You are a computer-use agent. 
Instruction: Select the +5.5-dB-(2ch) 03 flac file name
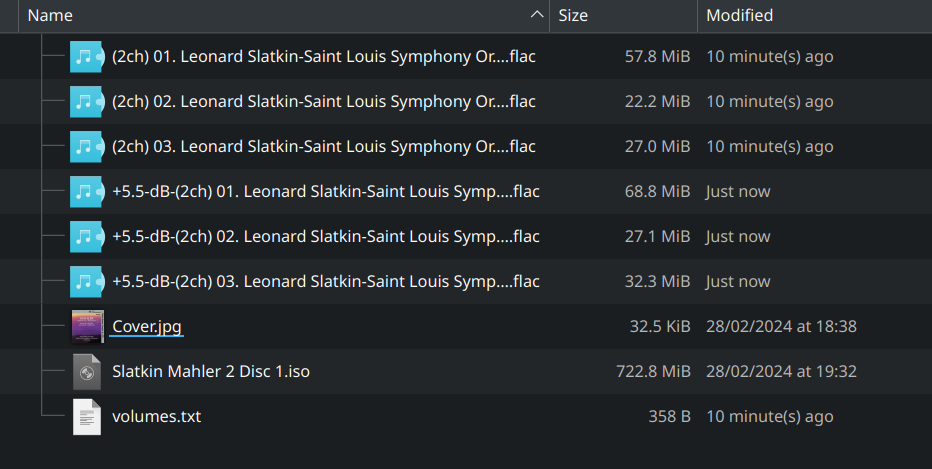pyautogui.click(x=326, y=282)
